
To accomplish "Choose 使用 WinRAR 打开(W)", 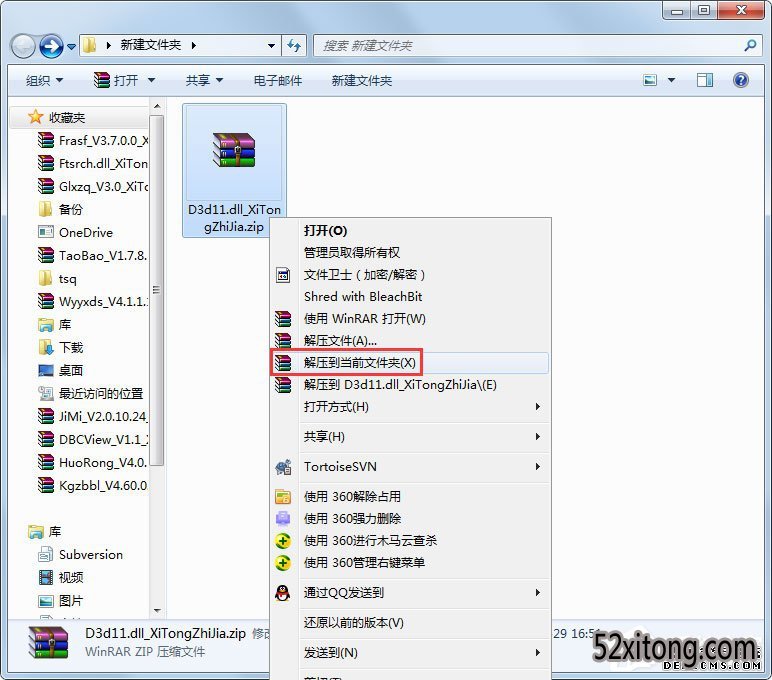I will point(410,319).
